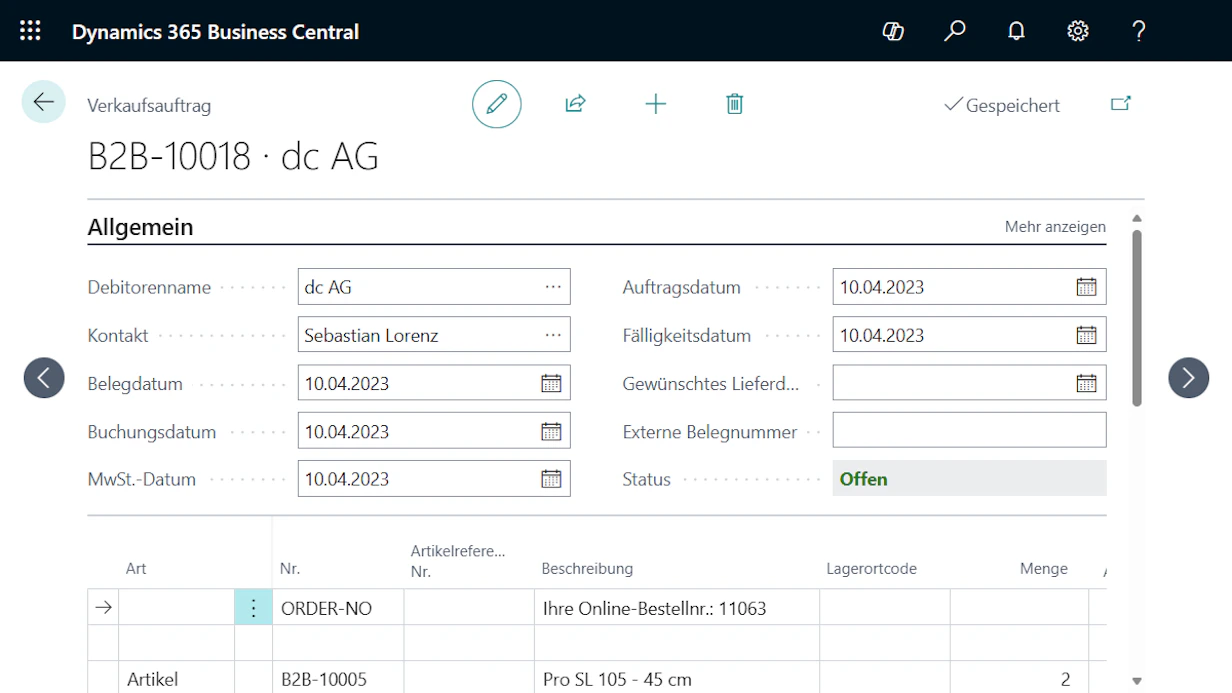Click the Externe Belegnummer field
This screenshot has height=693, width=1232.
click(x=969, y=431)
